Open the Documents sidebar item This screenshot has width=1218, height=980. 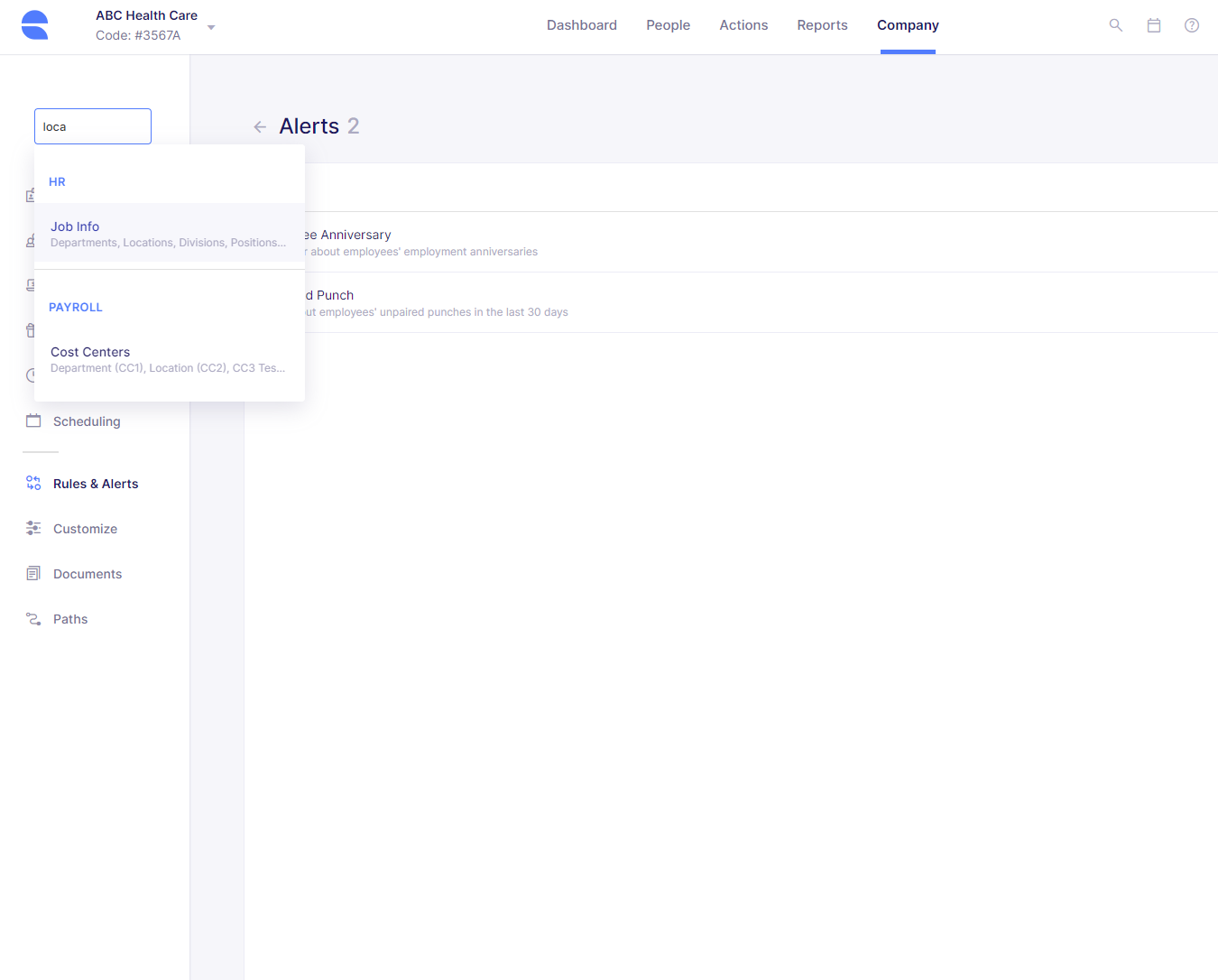tap(88, 574)
